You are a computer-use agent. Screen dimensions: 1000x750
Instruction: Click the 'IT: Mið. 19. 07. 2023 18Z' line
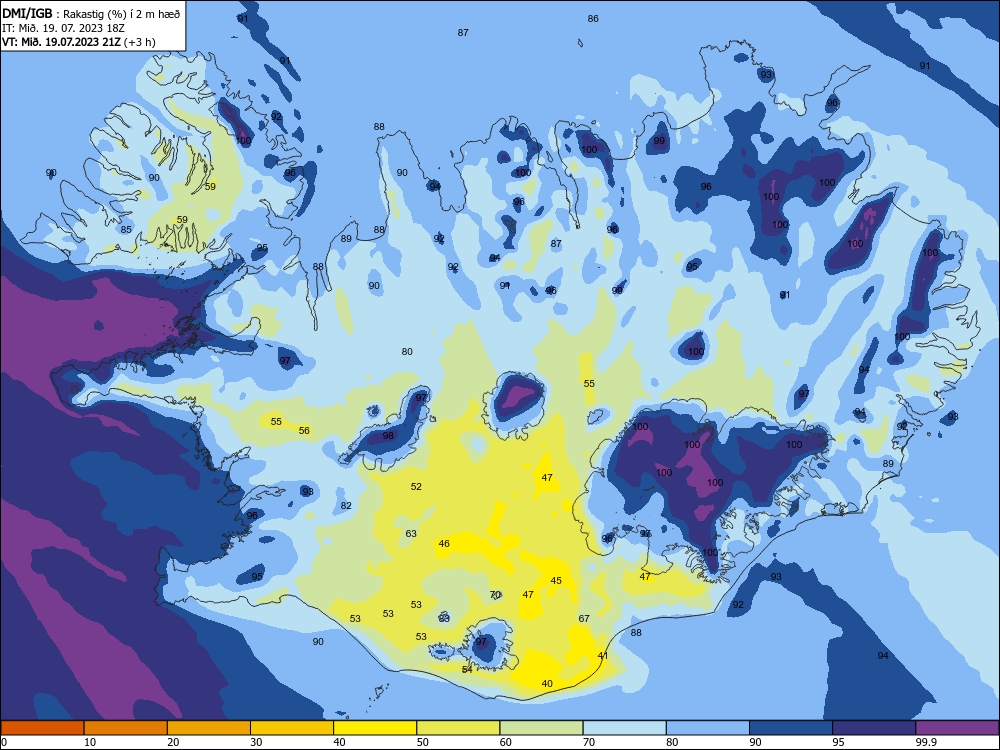coord(63,28)
